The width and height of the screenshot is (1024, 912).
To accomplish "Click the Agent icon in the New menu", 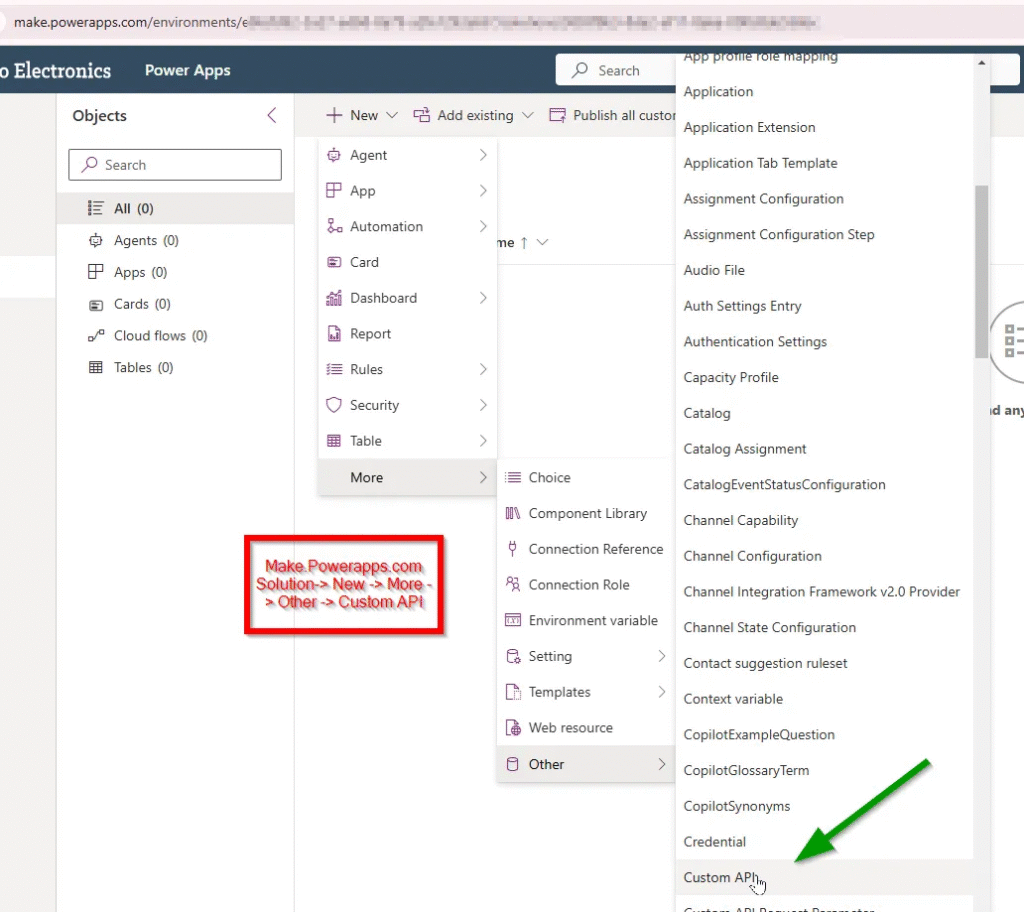I will pos(334,155).
